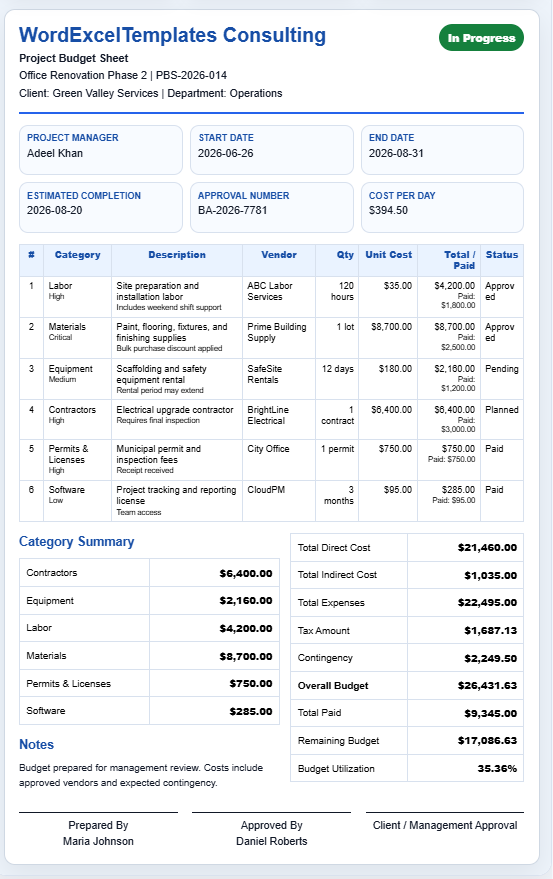Click the CloudPM vendor cell

[279, 501]
